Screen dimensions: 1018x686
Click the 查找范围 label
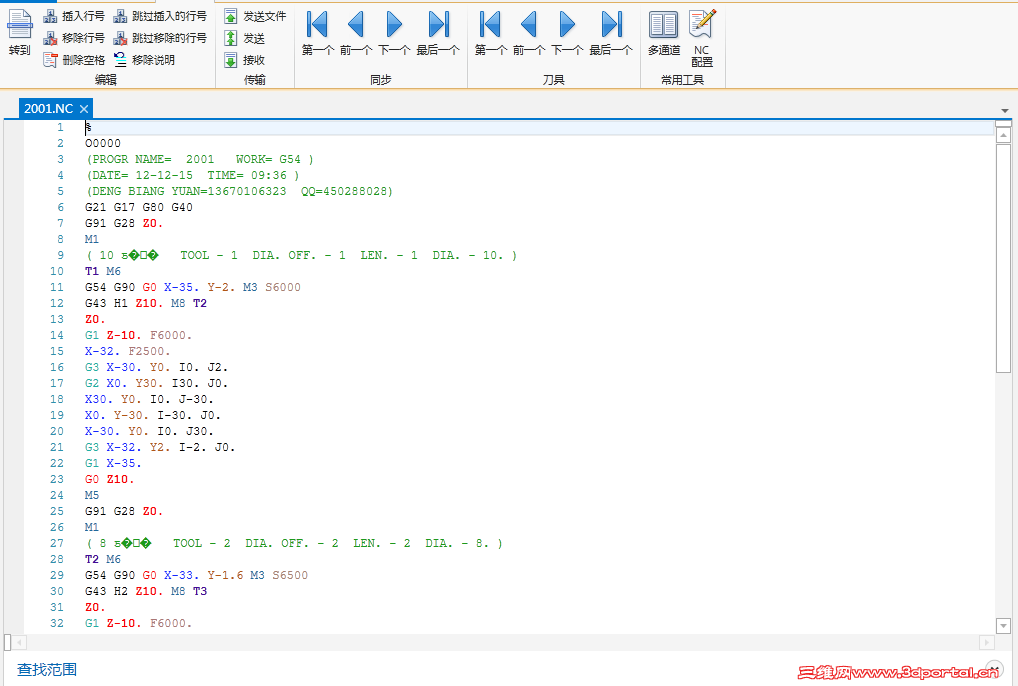coord(47,669)
